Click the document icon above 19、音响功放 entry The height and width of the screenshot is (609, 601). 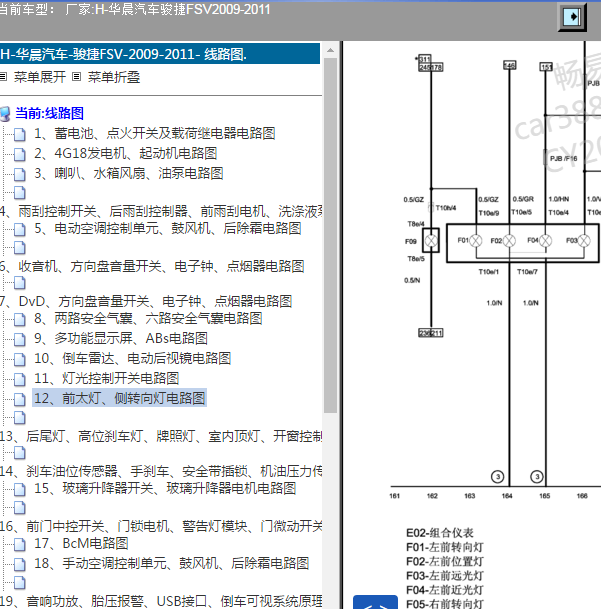pyautogui.click(x=20, y=583)
